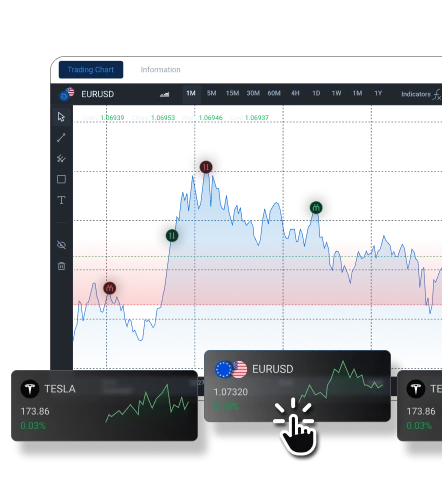Viewport: 442px width, 500px height.
Task: Click the High value 1.06946
Action: pyautogui.click(x=210, y=118)
